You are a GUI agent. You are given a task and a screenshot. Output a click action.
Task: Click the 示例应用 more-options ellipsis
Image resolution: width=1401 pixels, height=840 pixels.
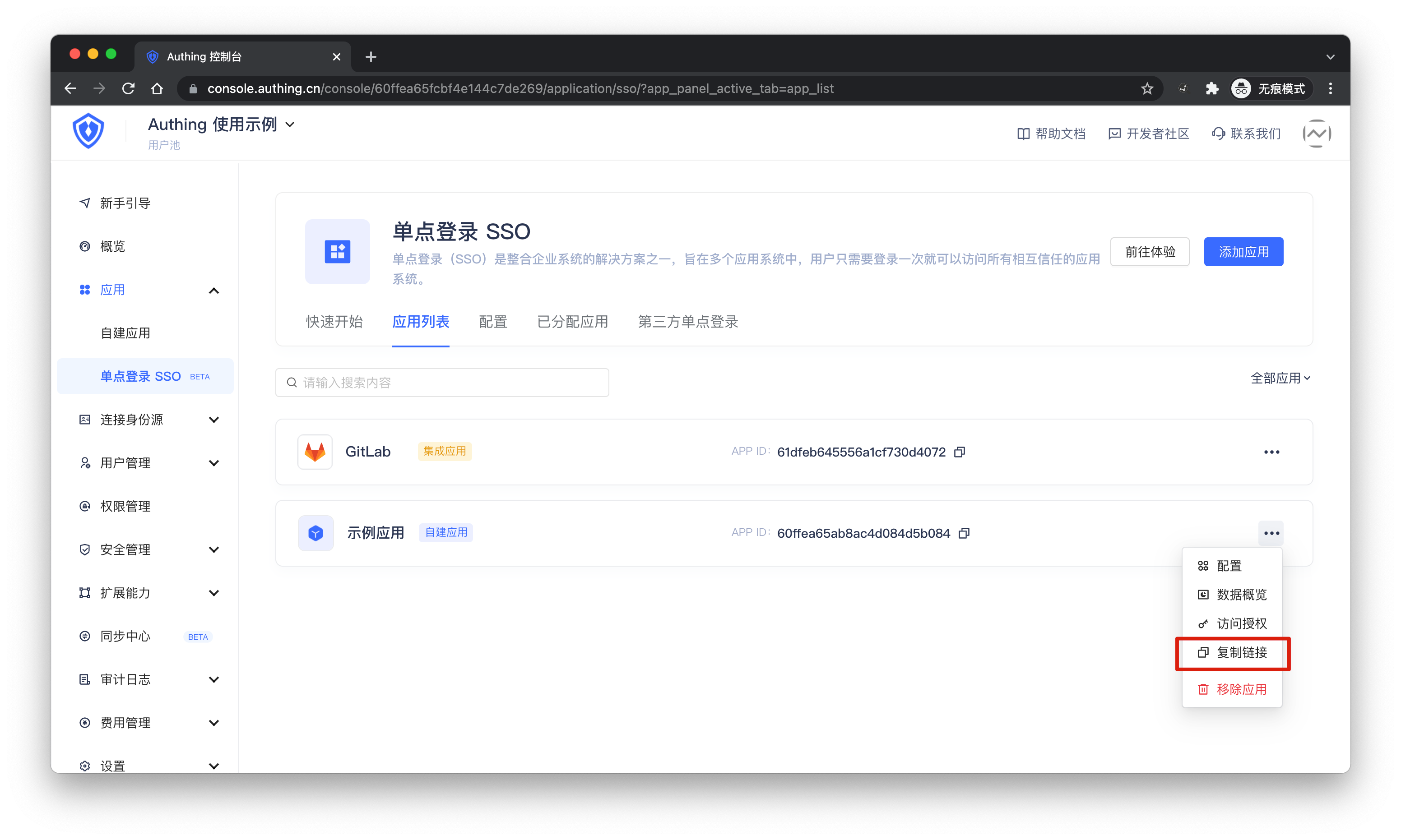point(1271,533)
